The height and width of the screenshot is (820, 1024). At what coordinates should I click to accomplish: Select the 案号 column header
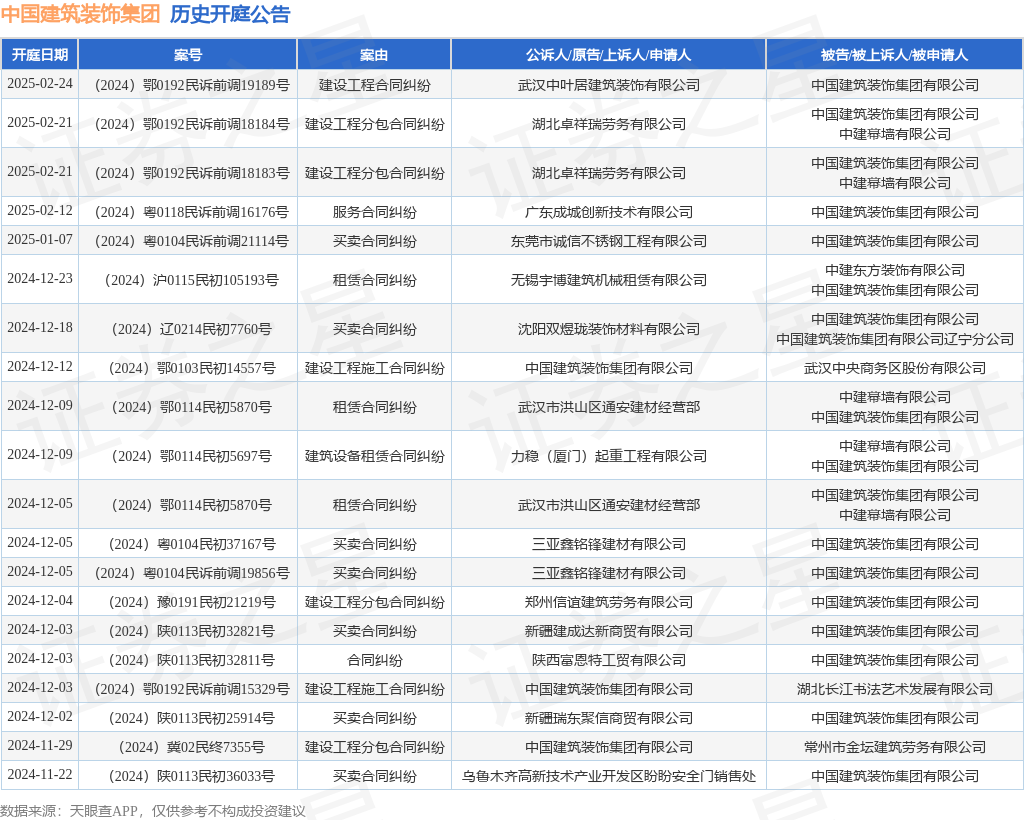tap(188, 55)
